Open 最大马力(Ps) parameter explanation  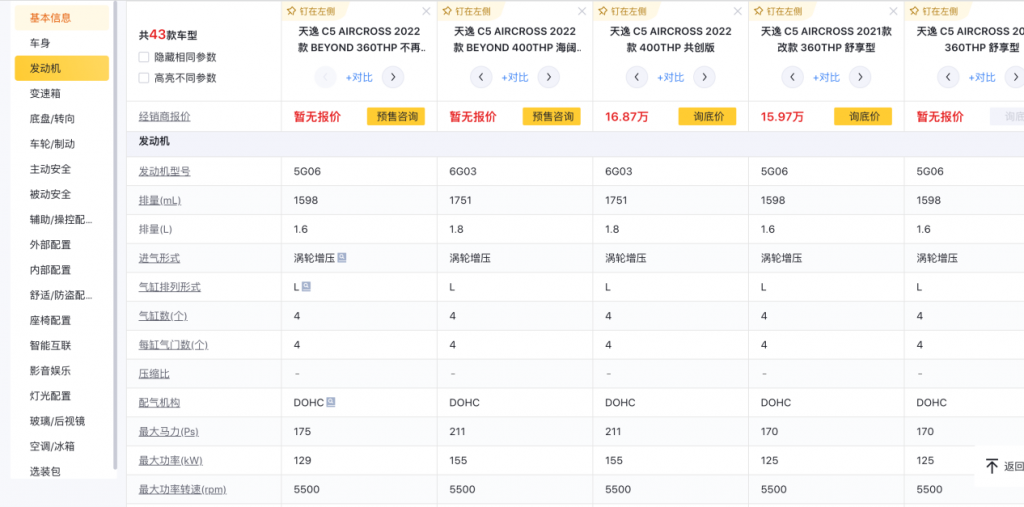(x=168, y=432)
